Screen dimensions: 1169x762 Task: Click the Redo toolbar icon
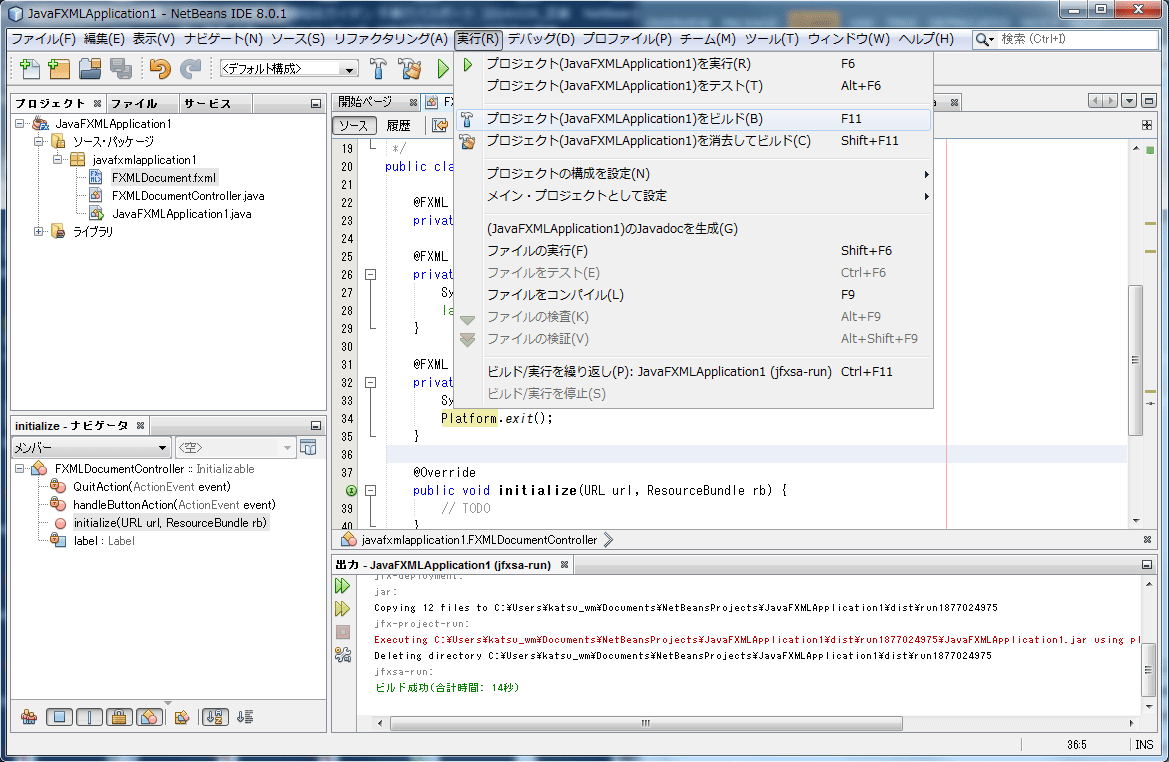click(x=191, y=69)
